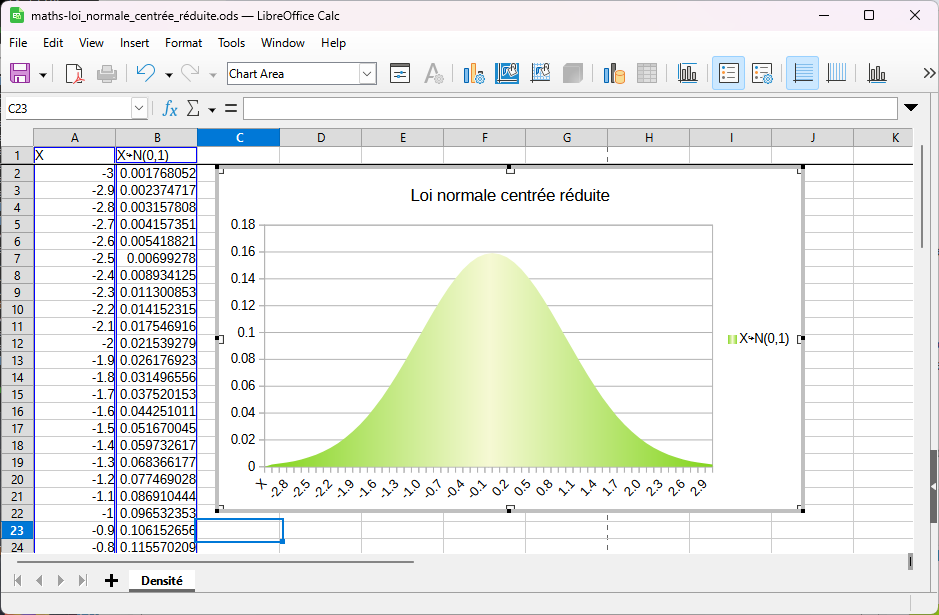The width and height of the screenshot is (939, 615).
Task: Select column A header
Action: [x=74, y=138]
